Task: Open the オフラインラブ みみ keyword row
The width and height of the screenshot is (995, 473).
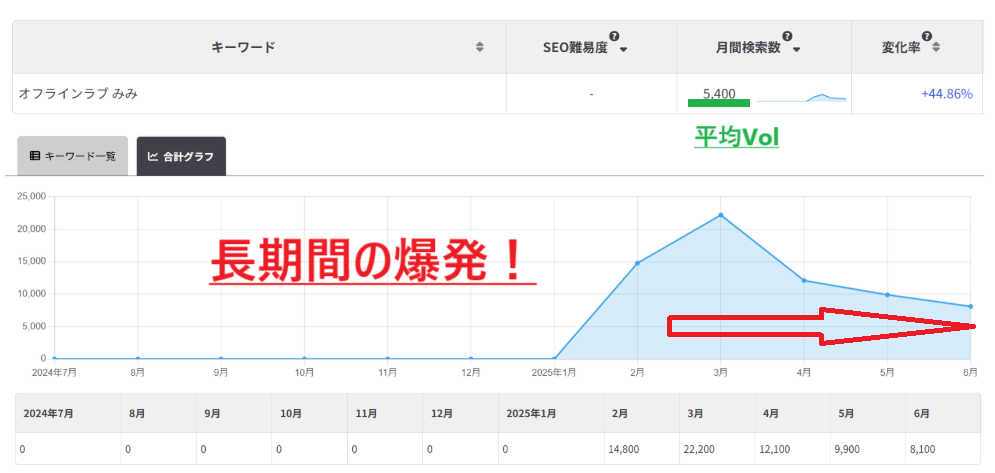Action: pyautogui.click(x=78, y=94)
